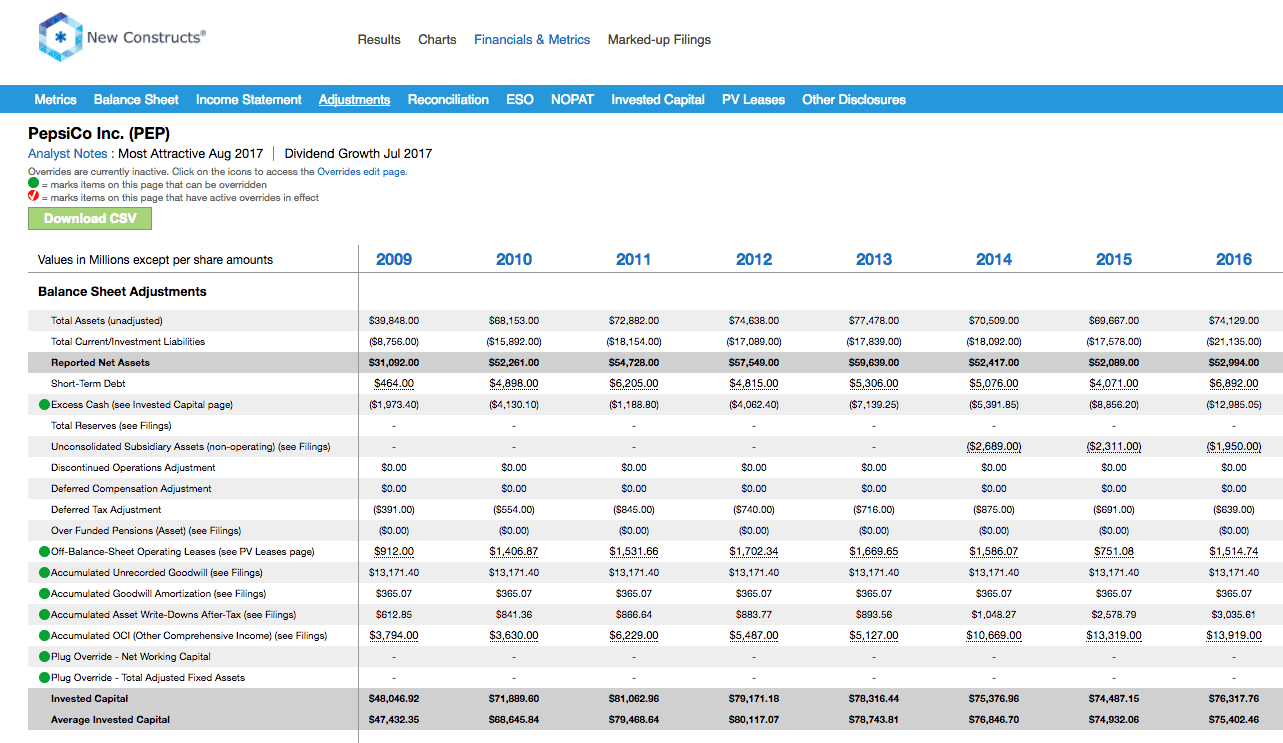
Task: Click green override icon for Plug Override Net Working Capital
Action: [x=44, y=657]
